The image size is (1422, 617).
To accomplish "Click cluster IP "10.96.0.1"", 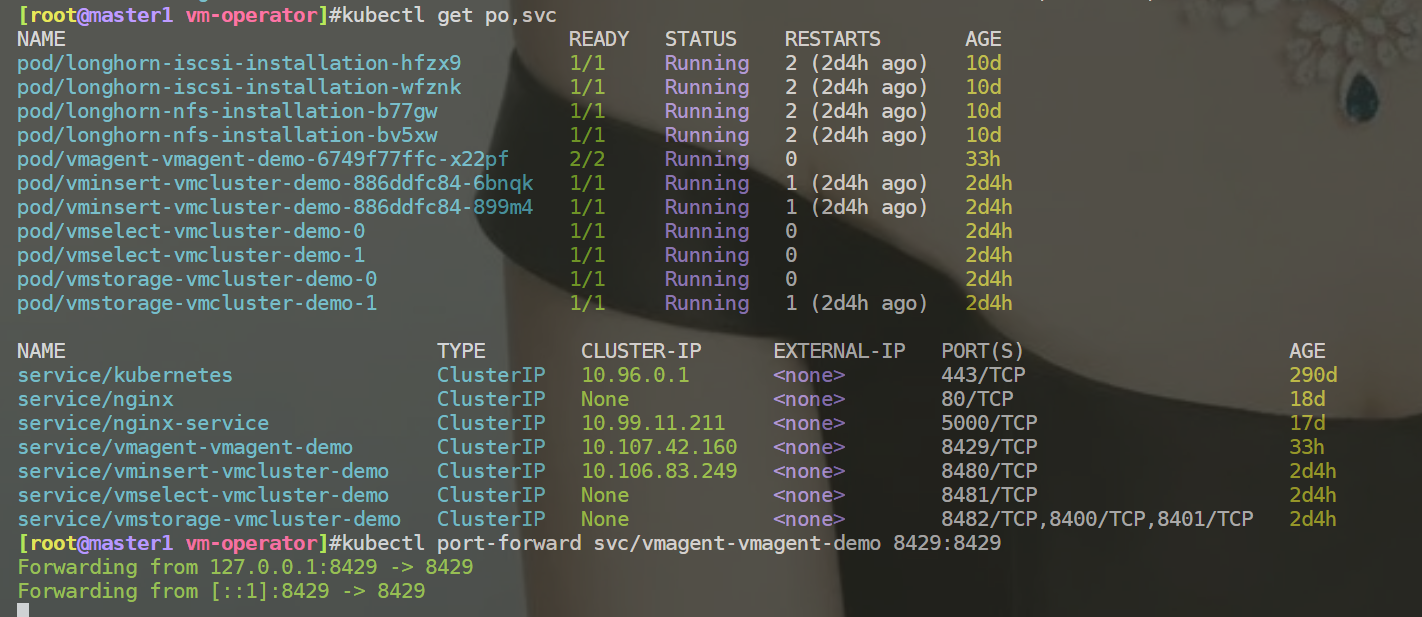I will (x=635, y=375).
